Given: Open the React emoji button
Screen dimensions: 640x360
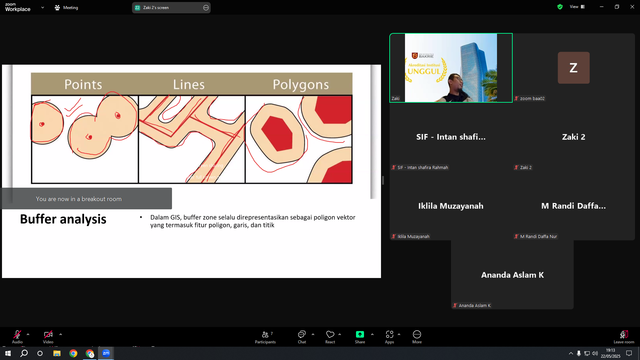Looking at the screenshot, I should click(x=330, y=337).
